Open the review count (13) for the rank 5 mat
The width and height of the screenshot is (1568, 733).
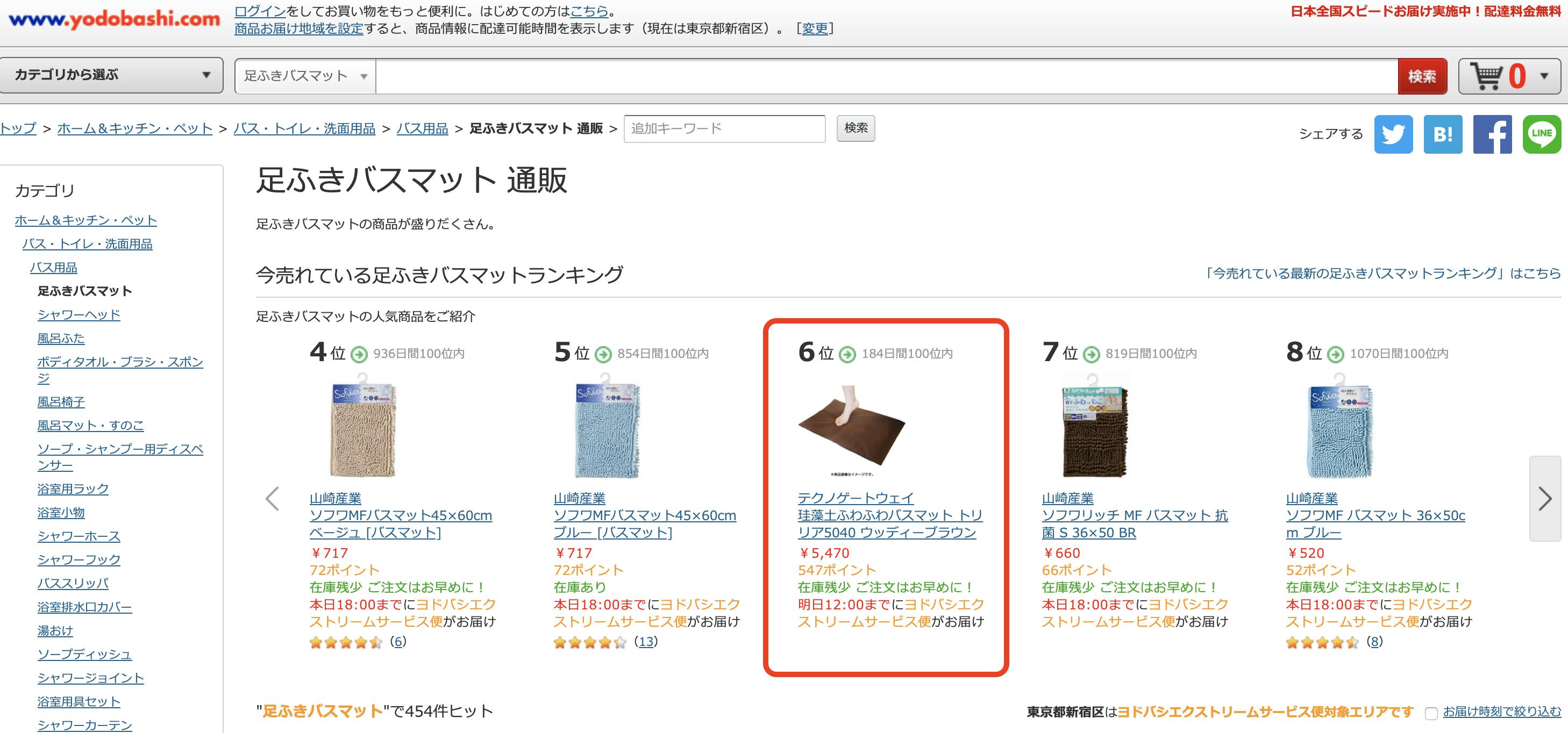[x=645, y=642]
